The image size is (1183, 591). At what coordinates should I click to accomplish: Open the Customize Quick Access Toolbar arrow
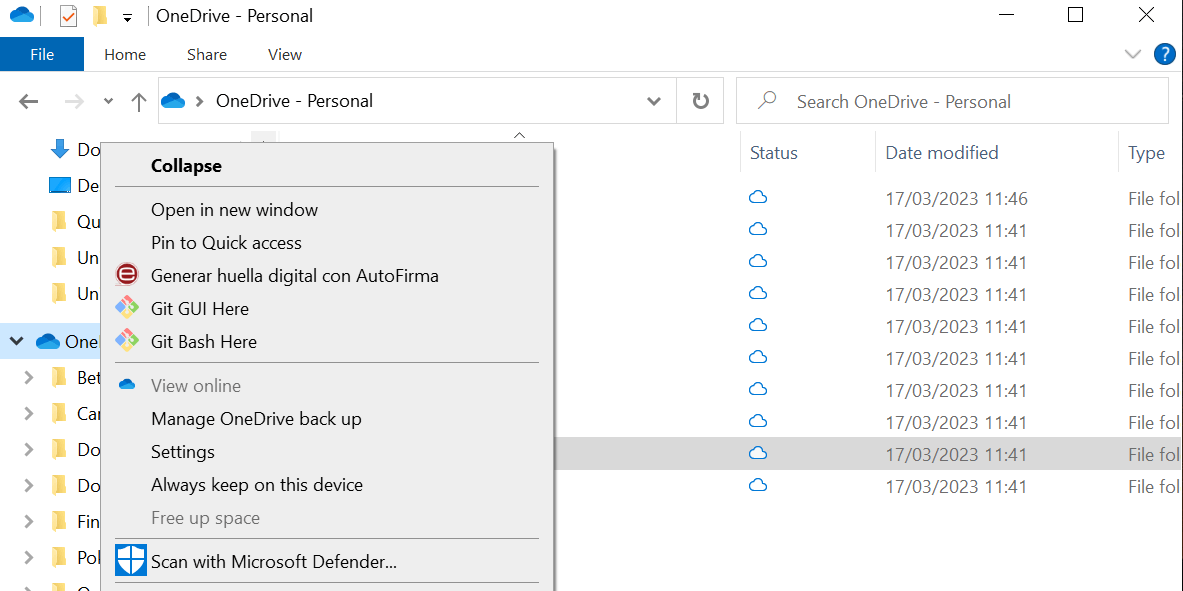pyautogui.click(x=128, y=18)
